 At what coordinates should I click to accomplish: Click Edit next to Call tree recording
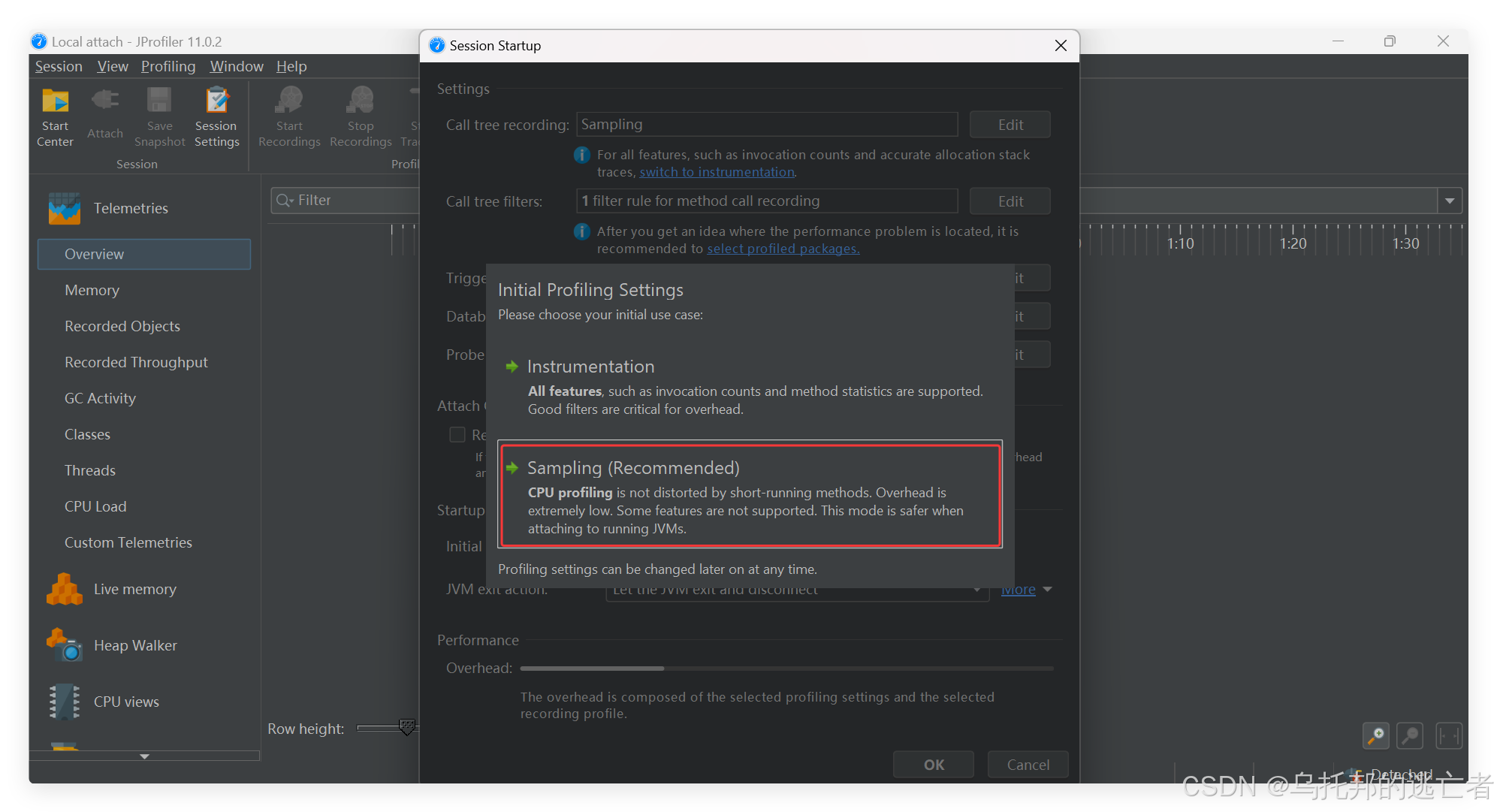click(x=1010, y=125)
